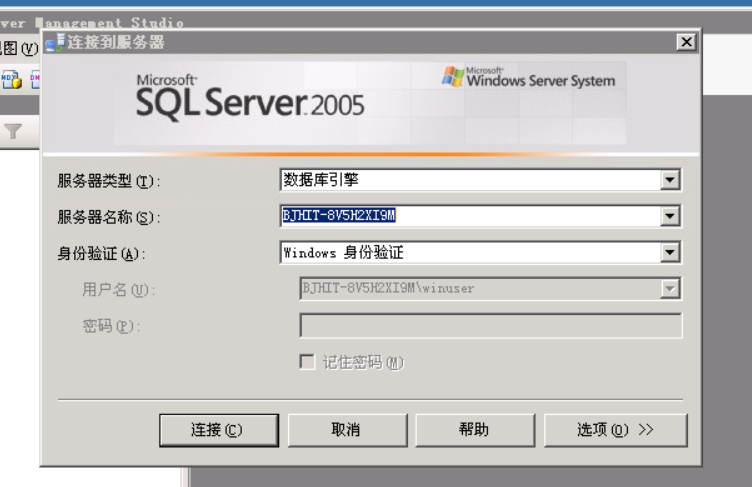Click the DMX query toolbar icon in Management Studio

[35, 79]
